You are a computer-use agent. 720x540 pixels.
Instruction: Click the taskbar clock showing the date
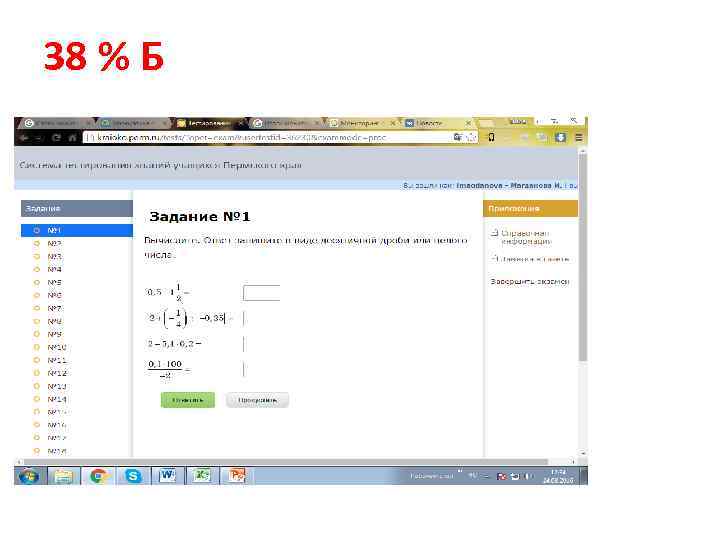(558, 476)
